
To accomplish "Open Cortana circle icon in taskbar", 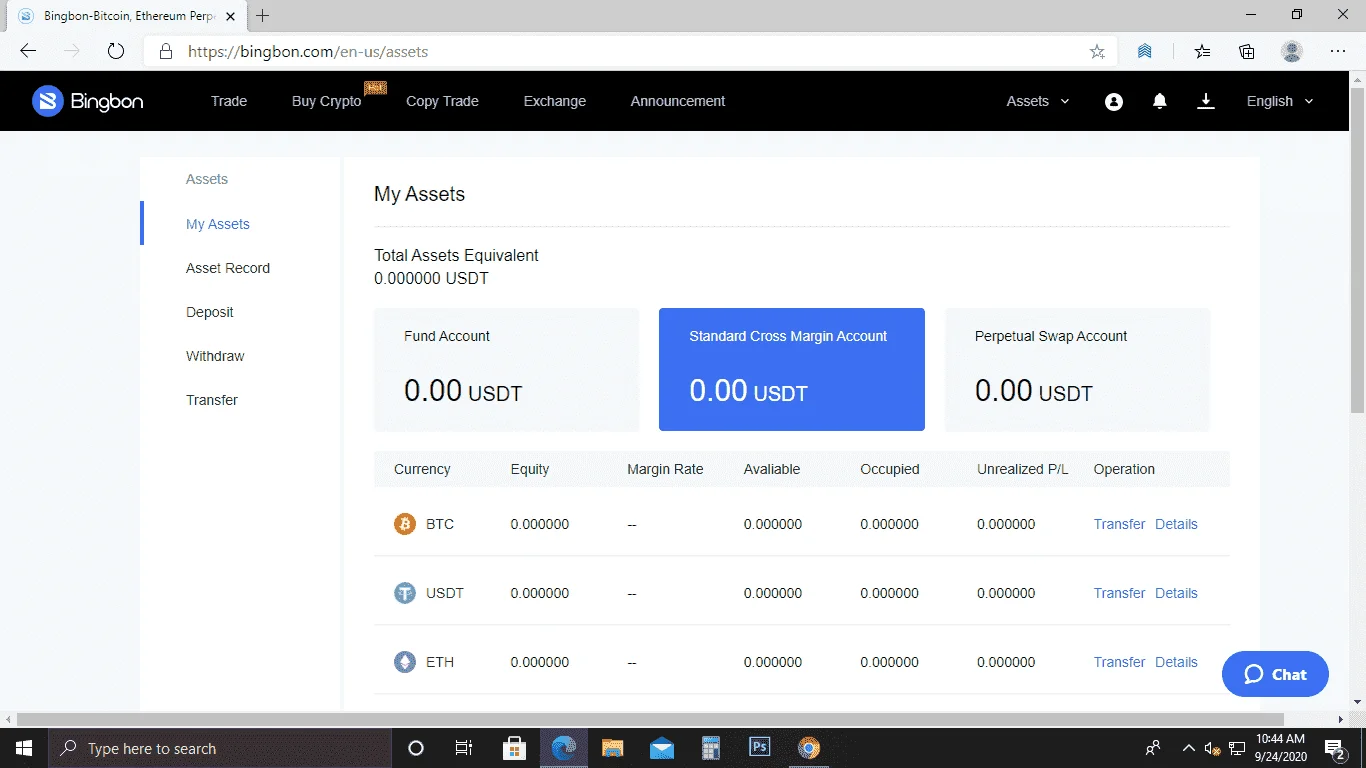I will coord(416,748).
